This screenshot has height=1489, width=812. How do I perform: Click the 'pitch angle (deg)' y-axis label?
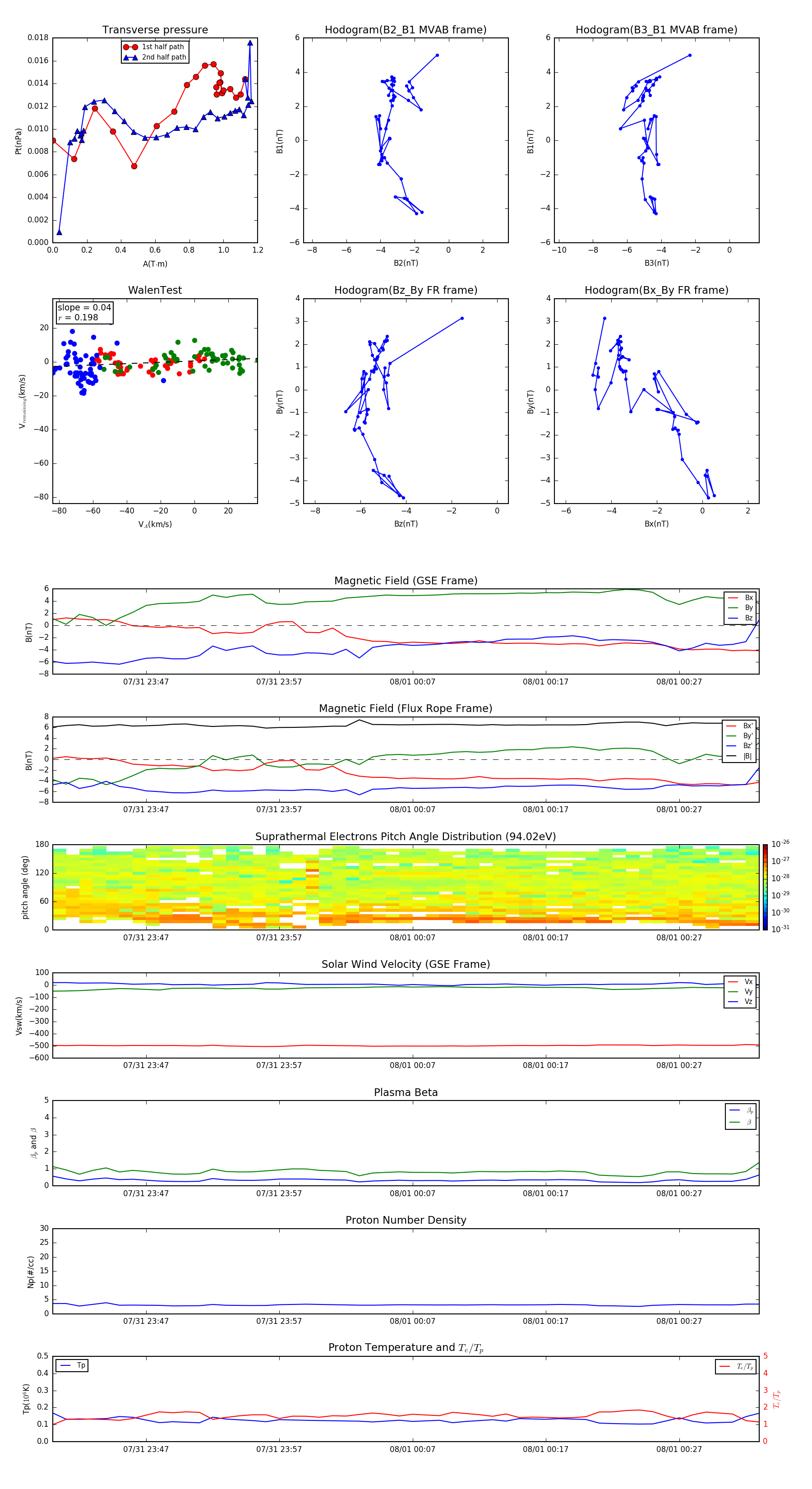(25, 887)
